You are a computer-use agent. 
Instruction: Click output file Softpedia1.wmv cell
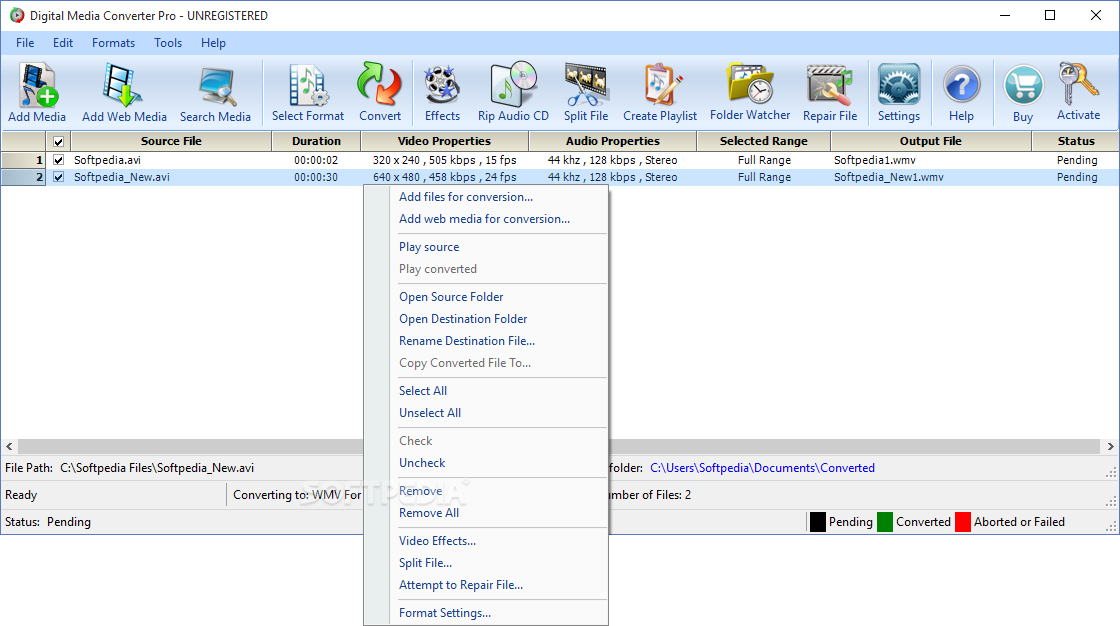coord(874,160)
